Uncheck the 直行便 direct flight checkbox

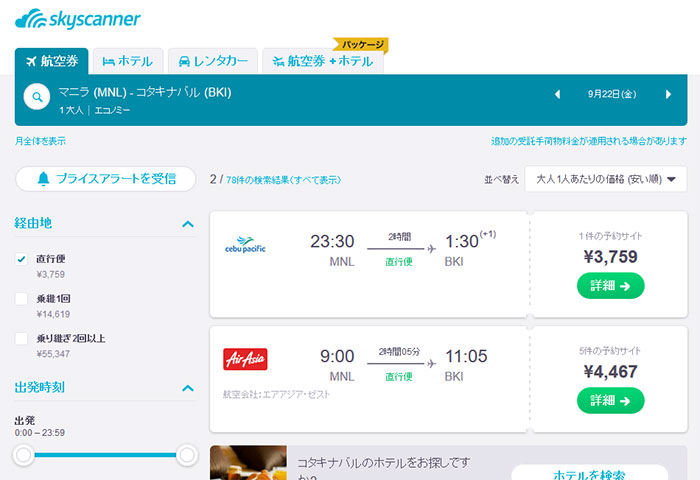(x=21, y=259)
